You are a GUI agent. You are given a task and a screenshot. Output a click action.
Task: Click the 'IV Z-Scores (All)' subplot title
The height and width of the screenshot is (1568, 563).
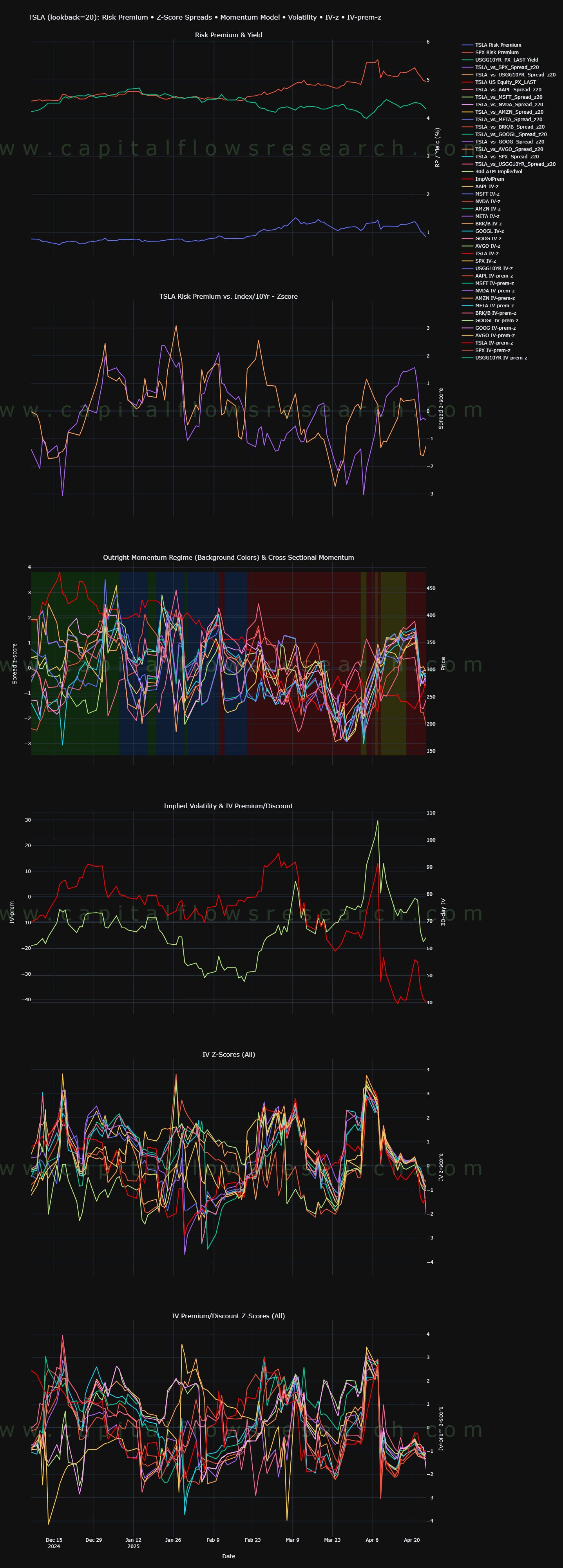pyautogui.click(x=229, y=1054)
